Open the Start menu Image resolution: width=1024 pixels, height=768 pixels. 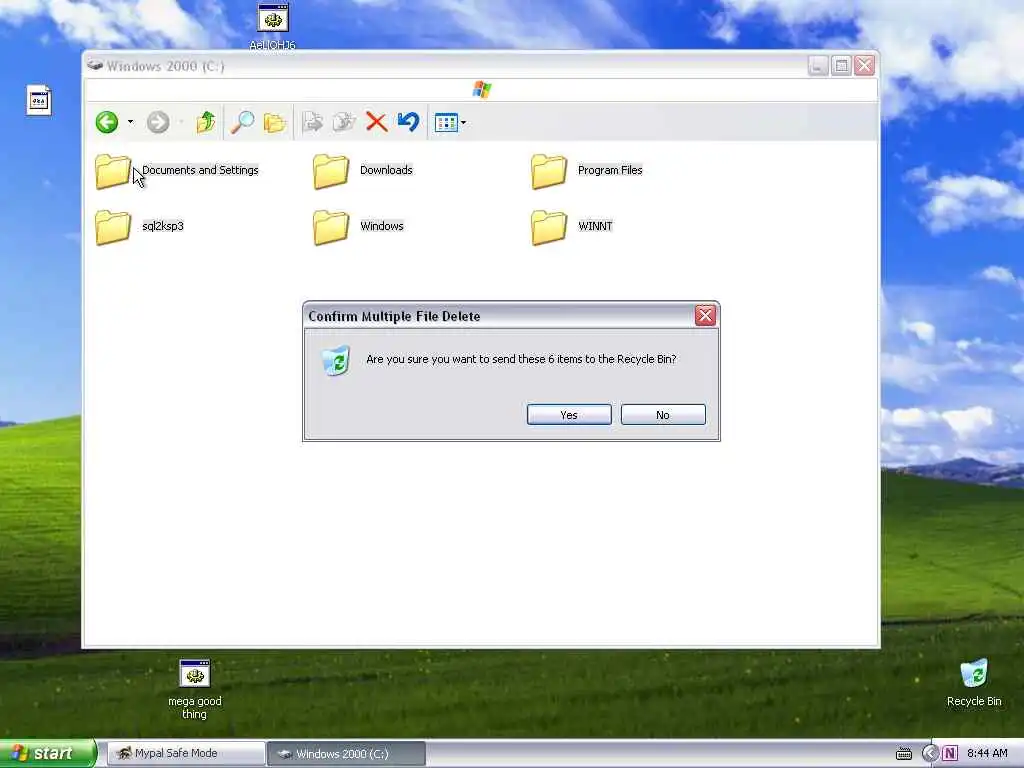pos(48,754)
